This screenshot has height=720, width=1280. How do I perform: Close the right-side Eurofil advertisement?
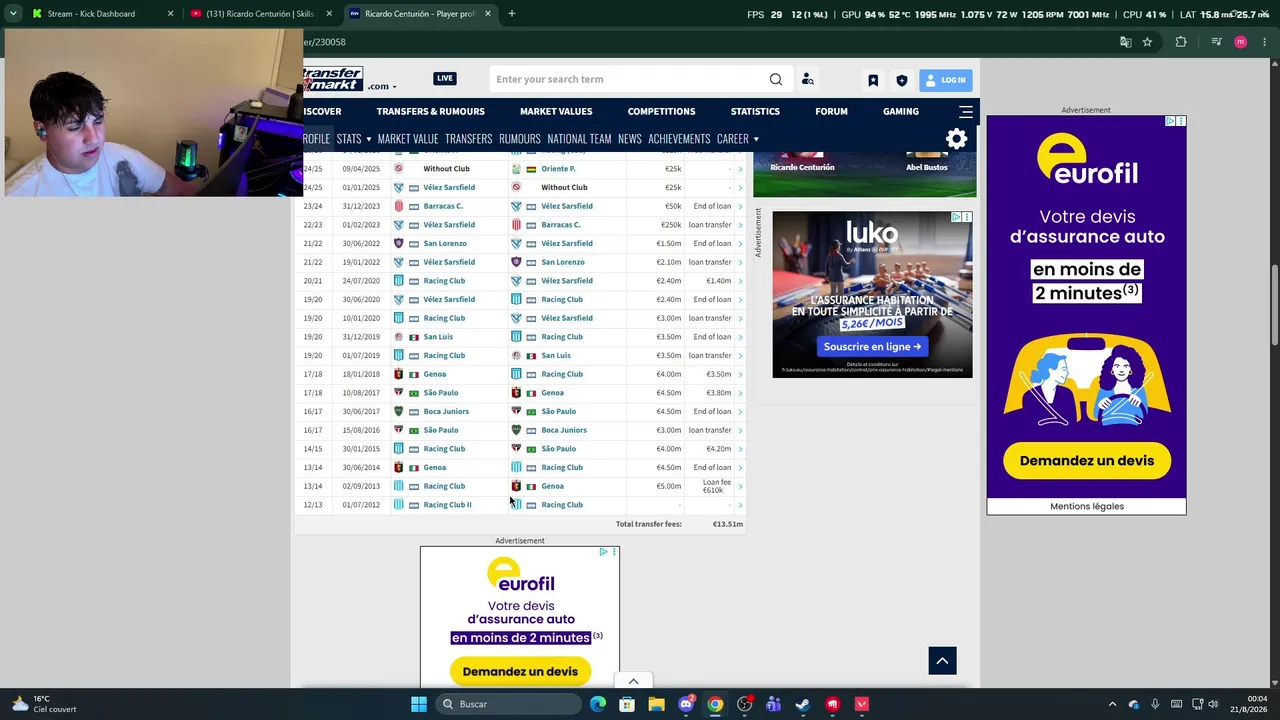(x=1181, y=121)
